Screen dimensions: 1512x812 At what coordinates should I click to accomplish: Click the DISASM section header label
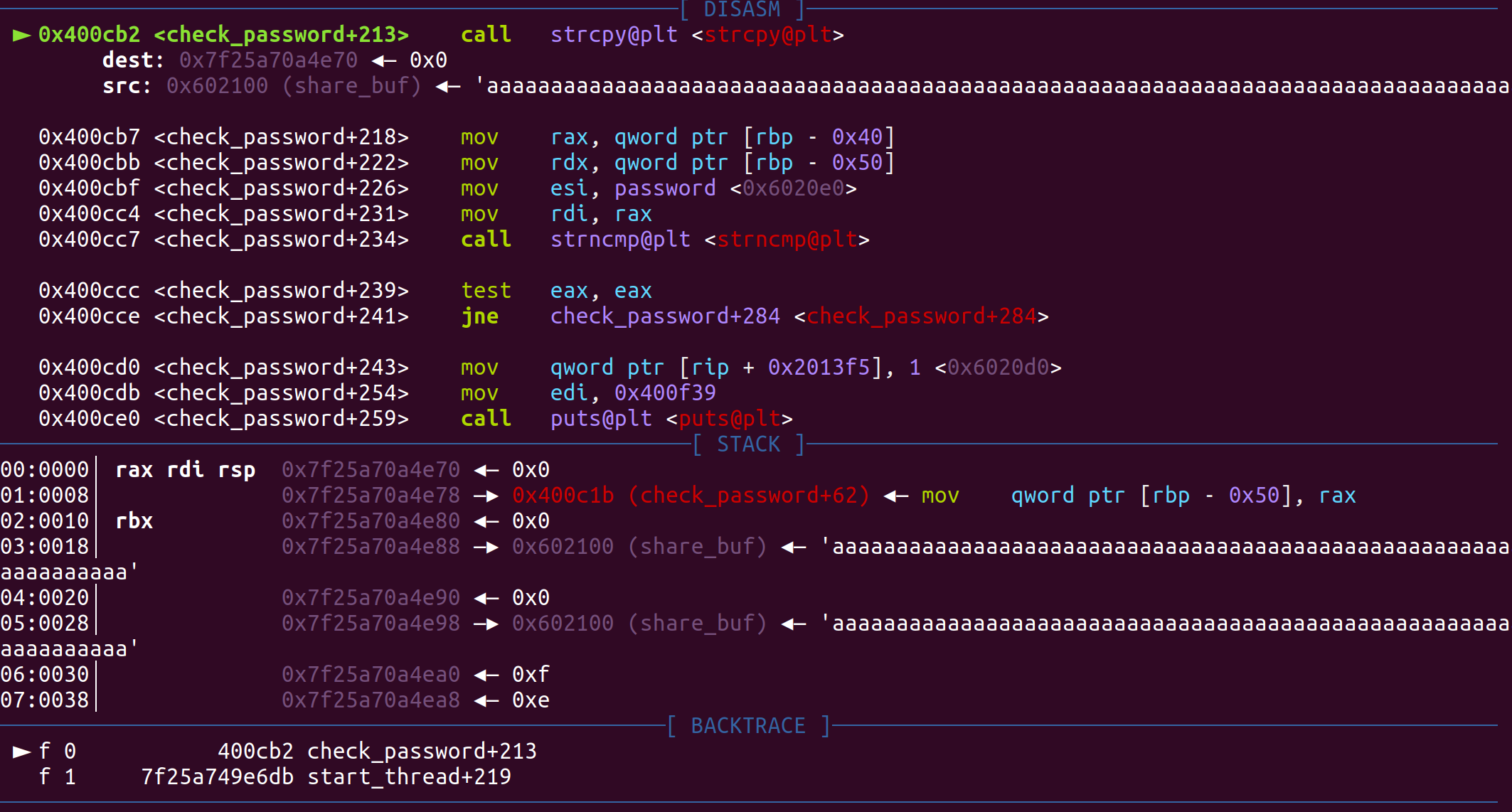(742, 10)
